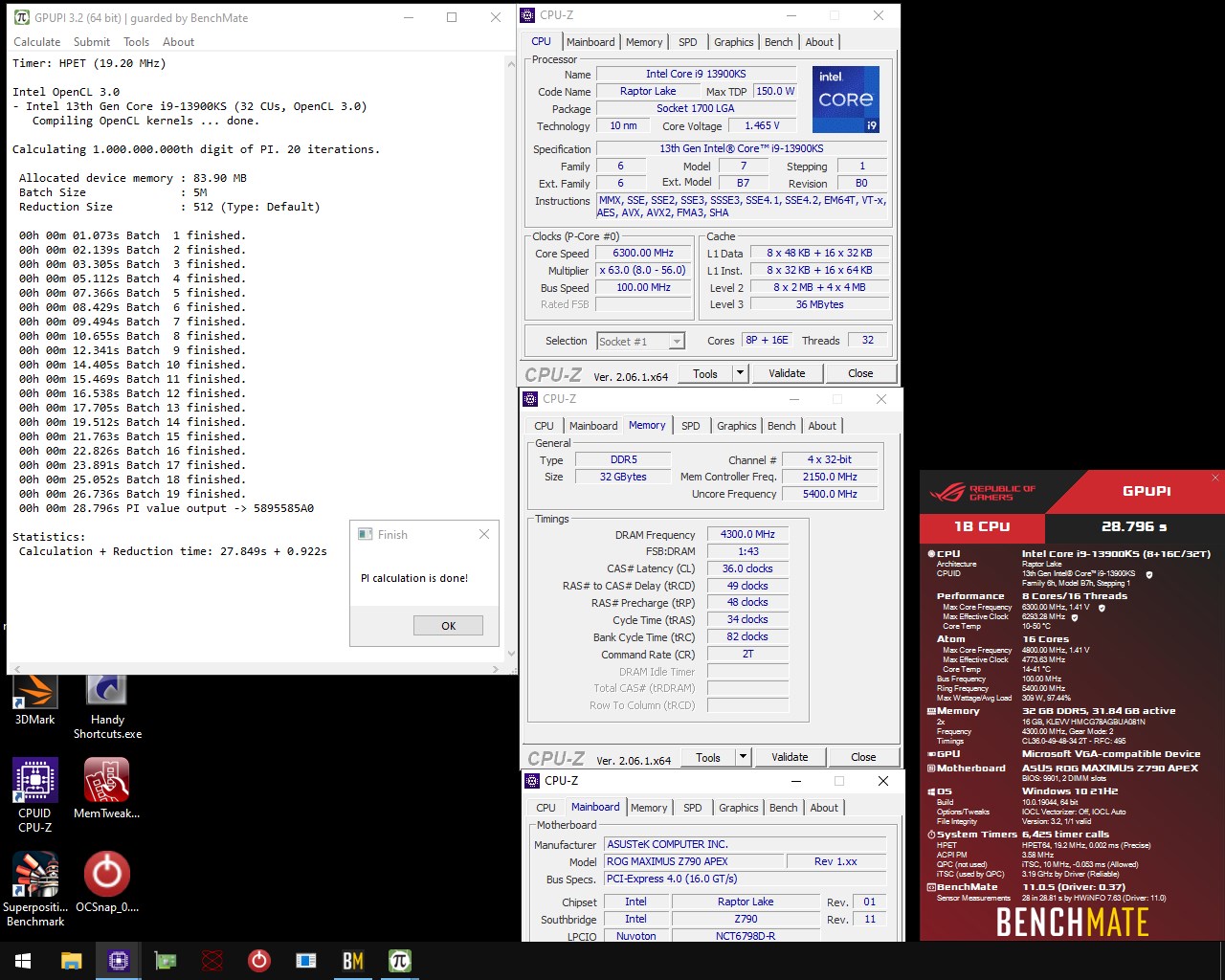Select Graphics tab in bottom CPU-Z window
The height and width of the screenshot is (980, 1225).
(739, 808)
